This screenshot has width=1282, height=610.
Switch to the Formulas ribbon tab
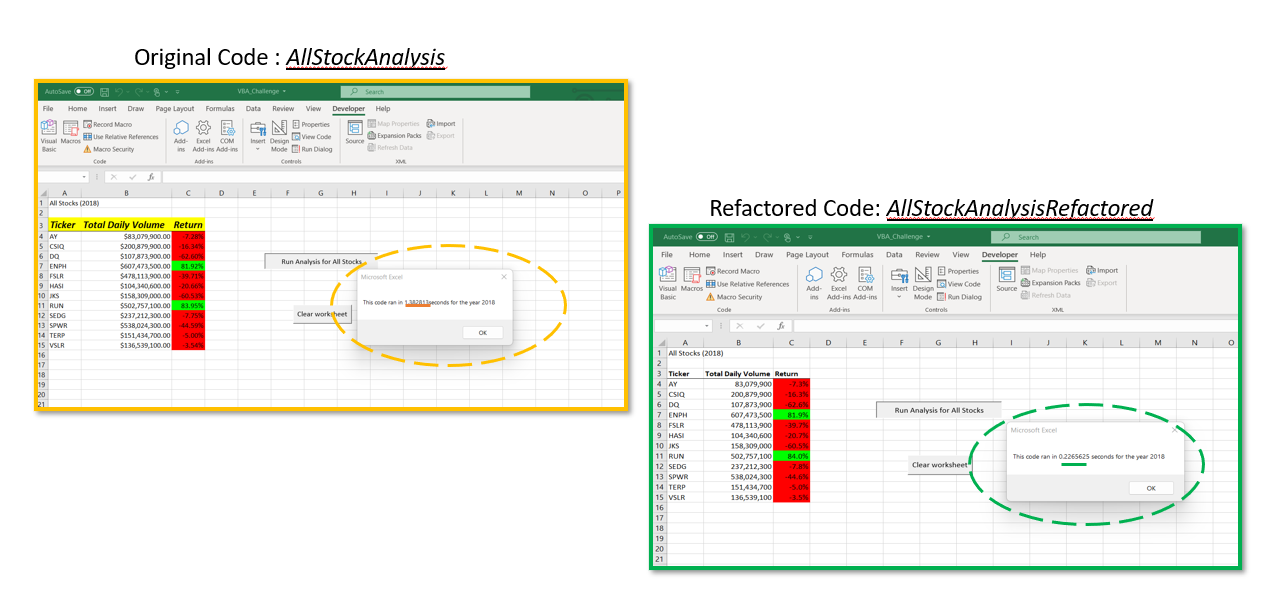pyautogui.click(x=220, y=109)
